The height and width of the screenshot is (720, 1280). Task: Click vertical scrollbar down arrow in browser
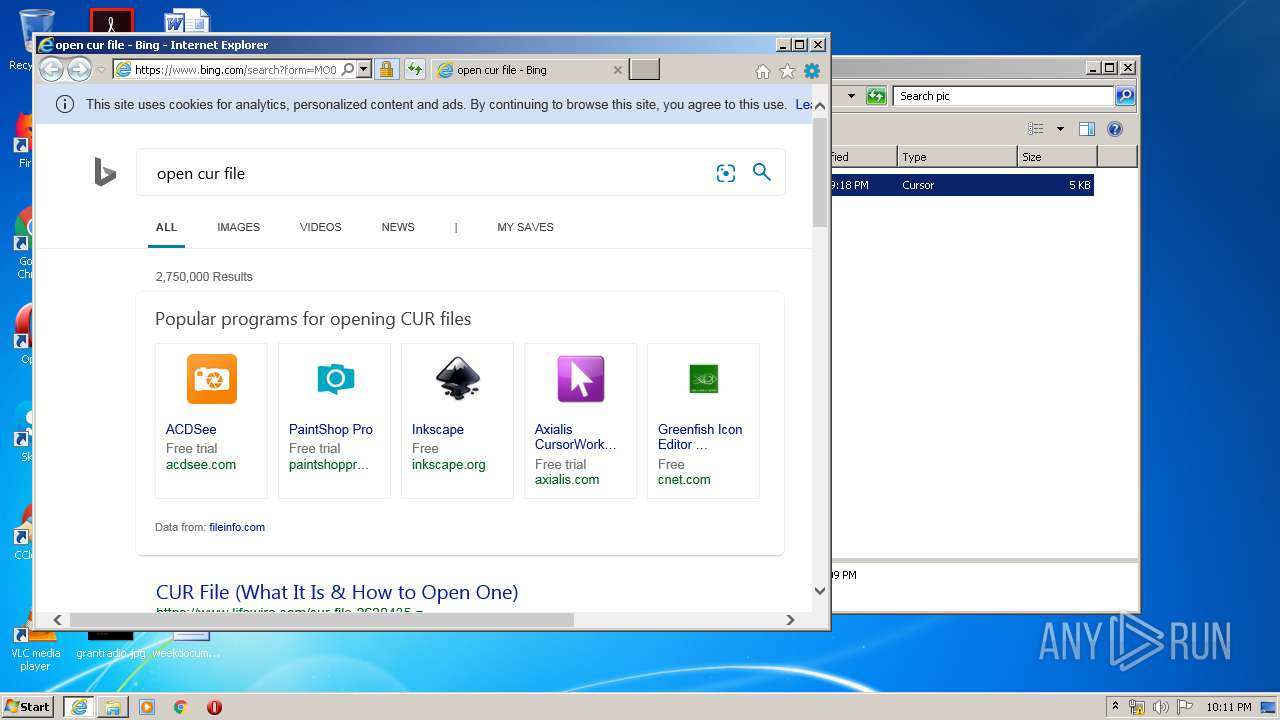(820, 591)
